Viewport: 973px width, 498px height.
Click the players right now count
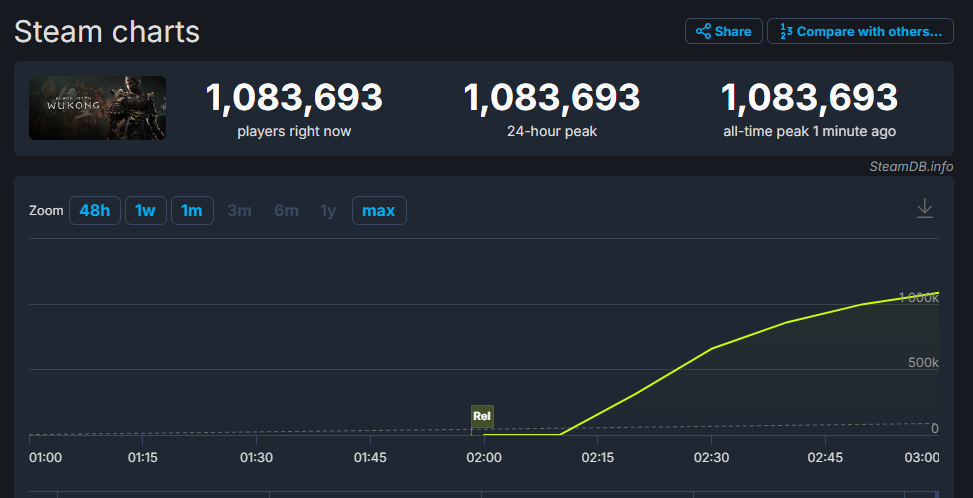click(294, 98)
